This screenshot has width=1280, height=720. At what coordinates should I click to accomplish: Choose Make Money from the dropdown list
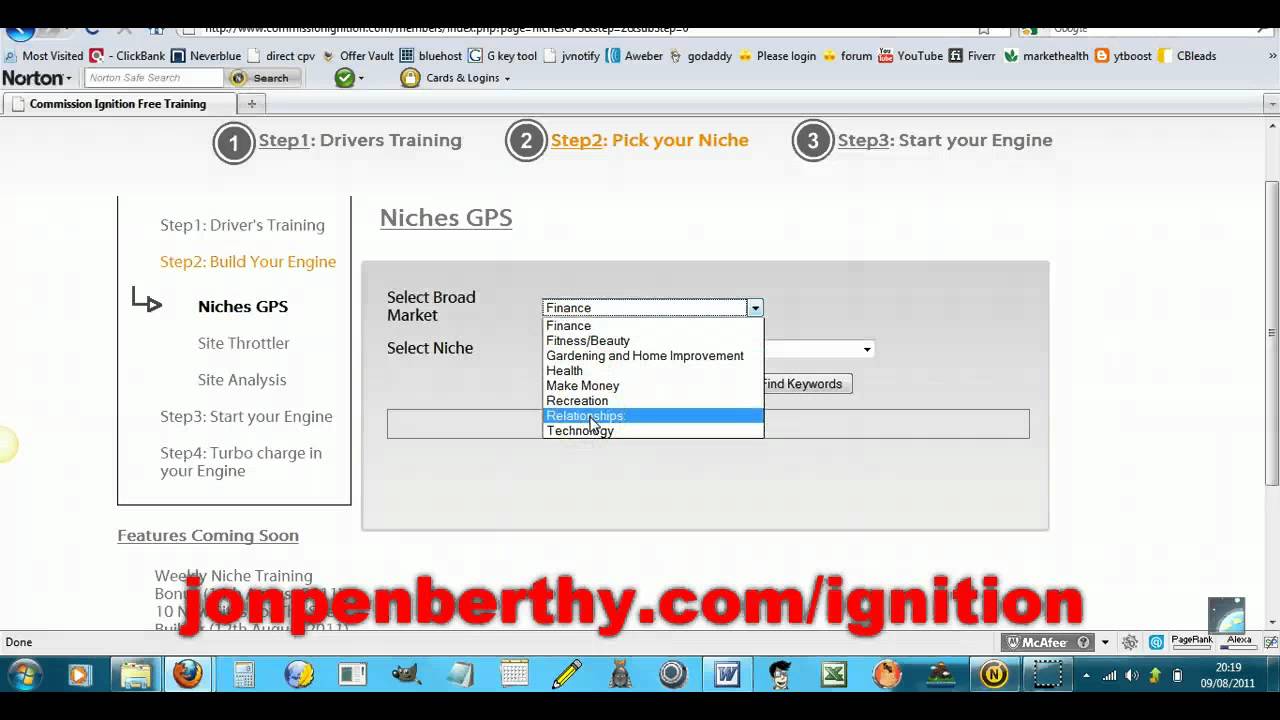point(653,386)
